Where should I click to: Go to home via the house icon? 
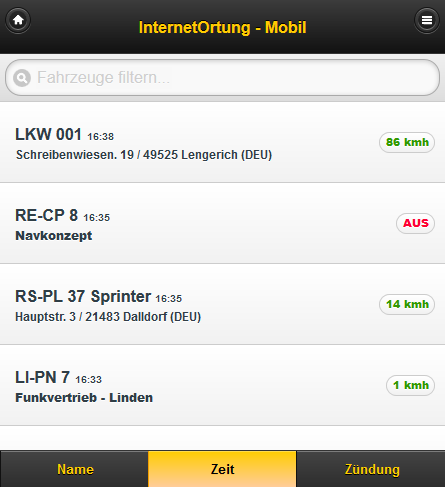point(18,20)
